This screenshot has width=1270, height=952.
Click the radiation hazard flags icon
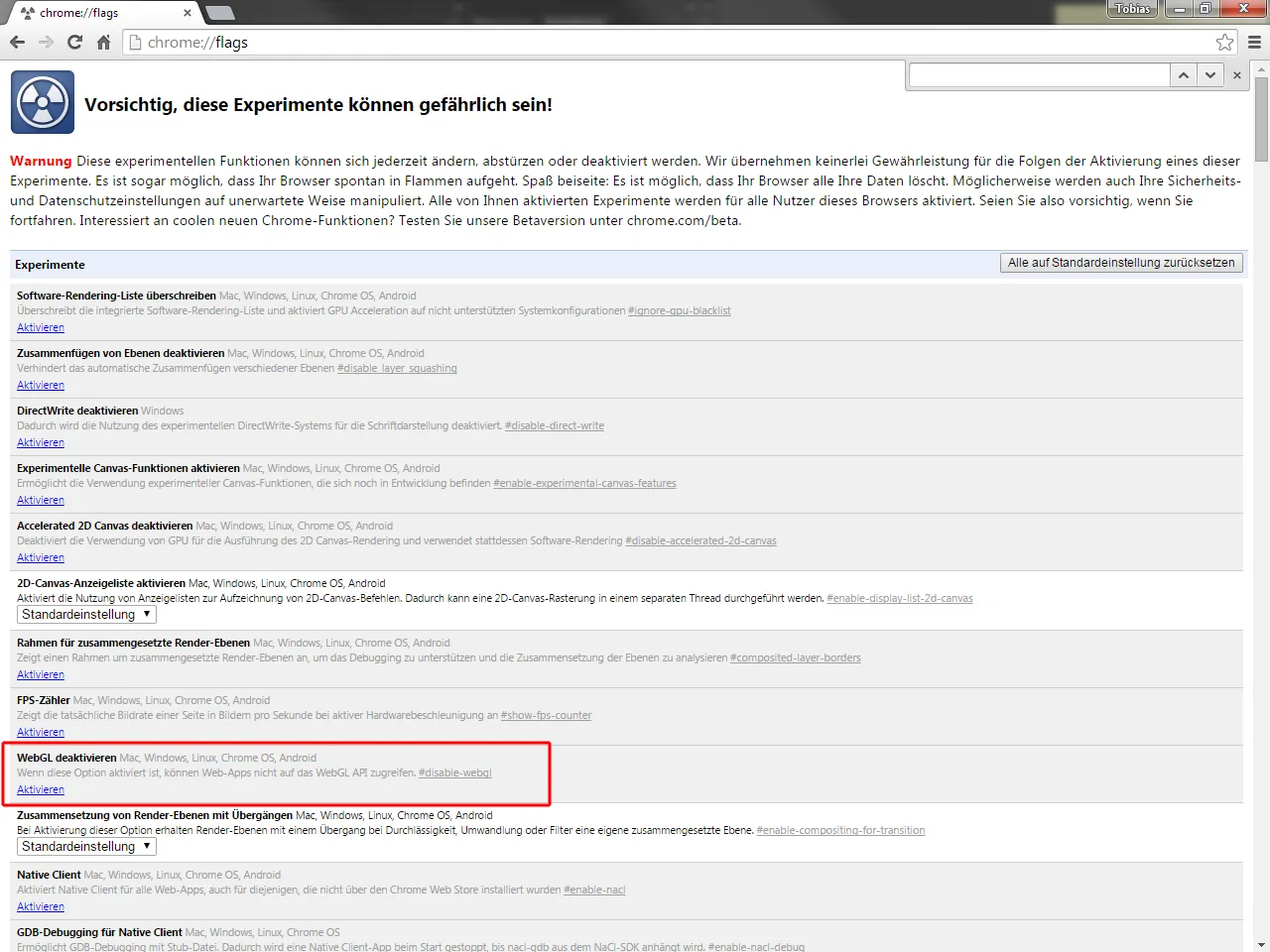(x=43, y=102)
